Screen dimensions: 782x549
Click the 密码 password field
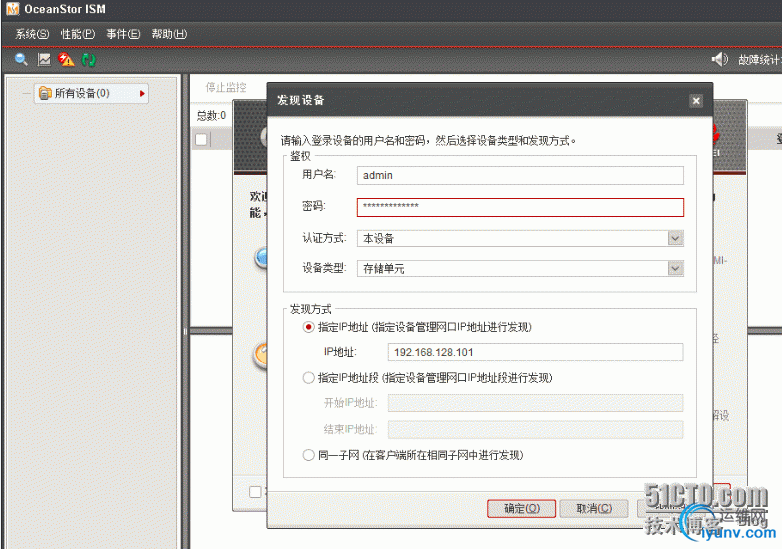point(520,207)
